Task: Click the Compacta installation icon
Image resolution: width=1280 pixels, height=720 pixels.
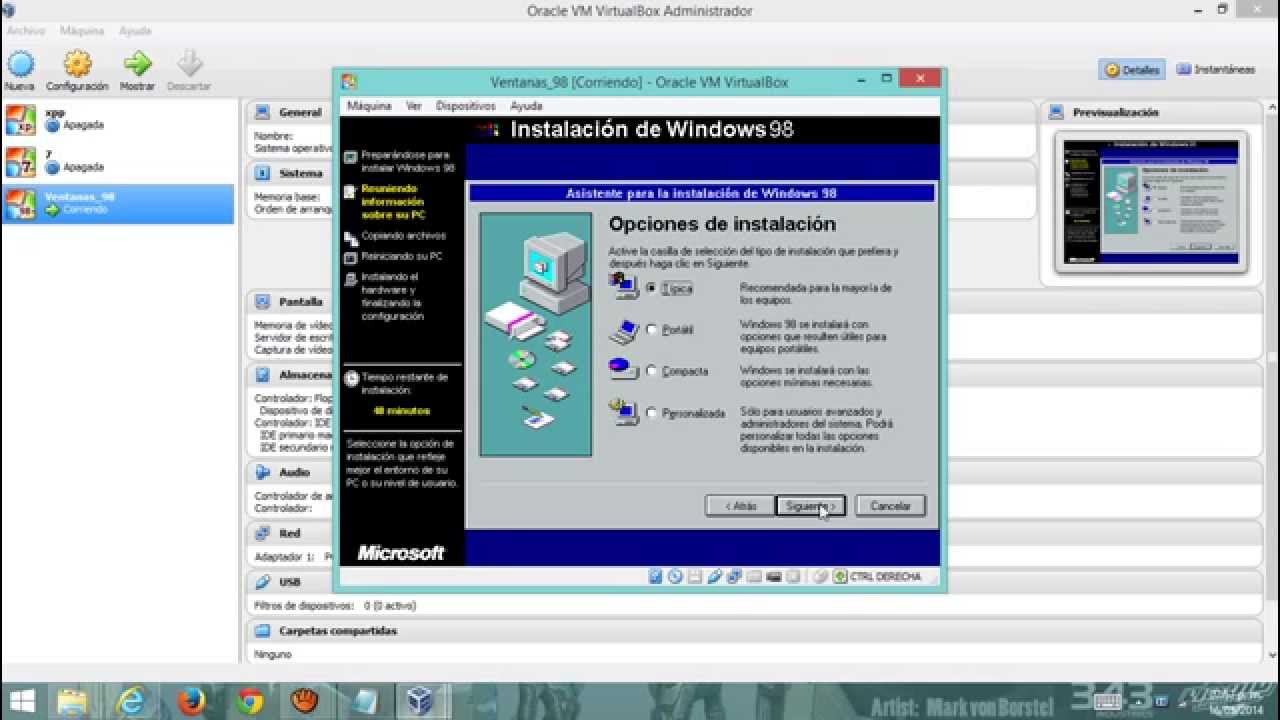Action: (623, 369)
